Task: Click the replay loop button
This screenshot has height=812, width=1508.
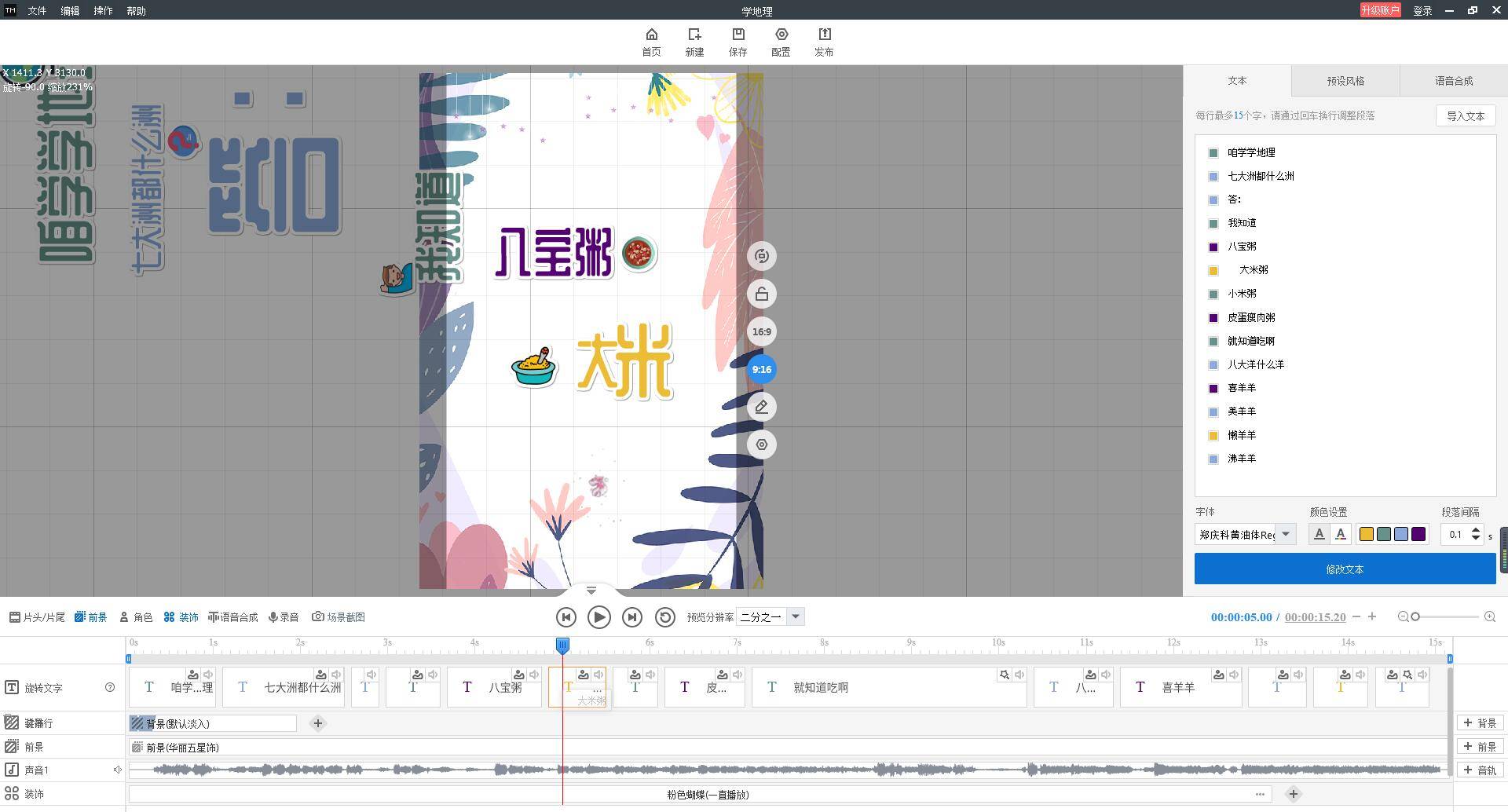Action: tap(664, 617)
